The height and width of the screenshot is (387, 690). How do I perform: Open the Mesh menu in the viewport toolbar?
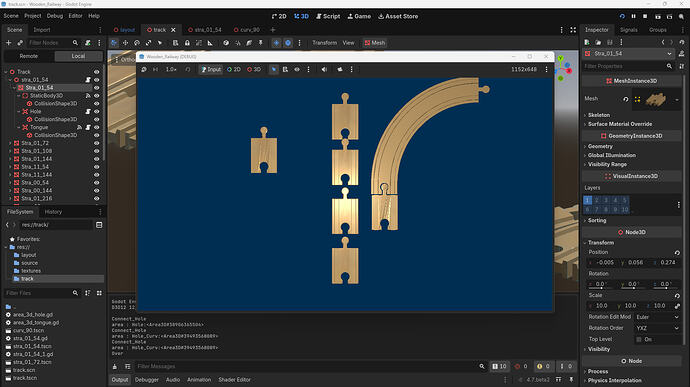(x=374, y=43)
